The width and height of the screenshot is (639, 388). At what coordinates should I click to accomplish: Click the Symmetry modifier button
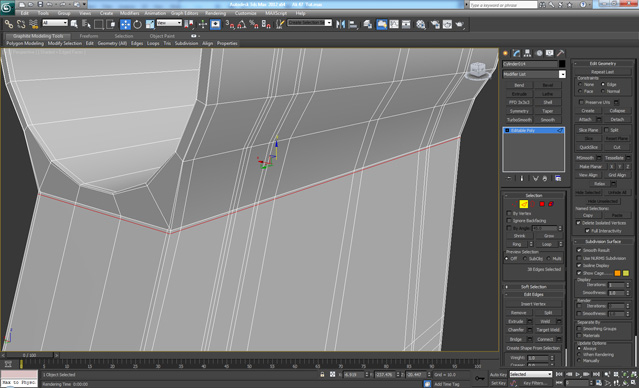pos(519,111)
